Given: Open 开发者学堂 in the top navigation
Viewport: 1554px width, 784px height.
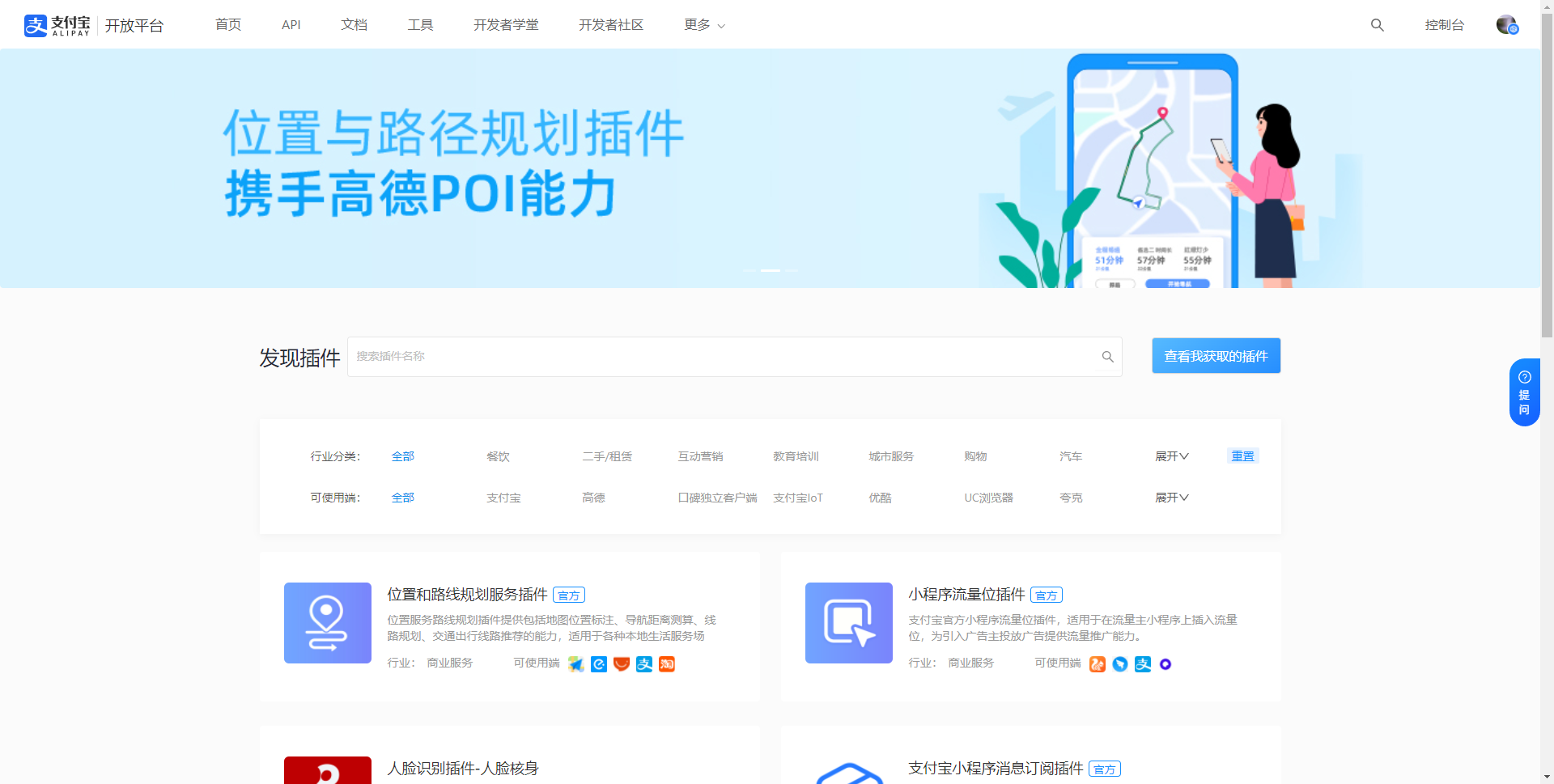Looking at the screenshot, I should 506,25.
